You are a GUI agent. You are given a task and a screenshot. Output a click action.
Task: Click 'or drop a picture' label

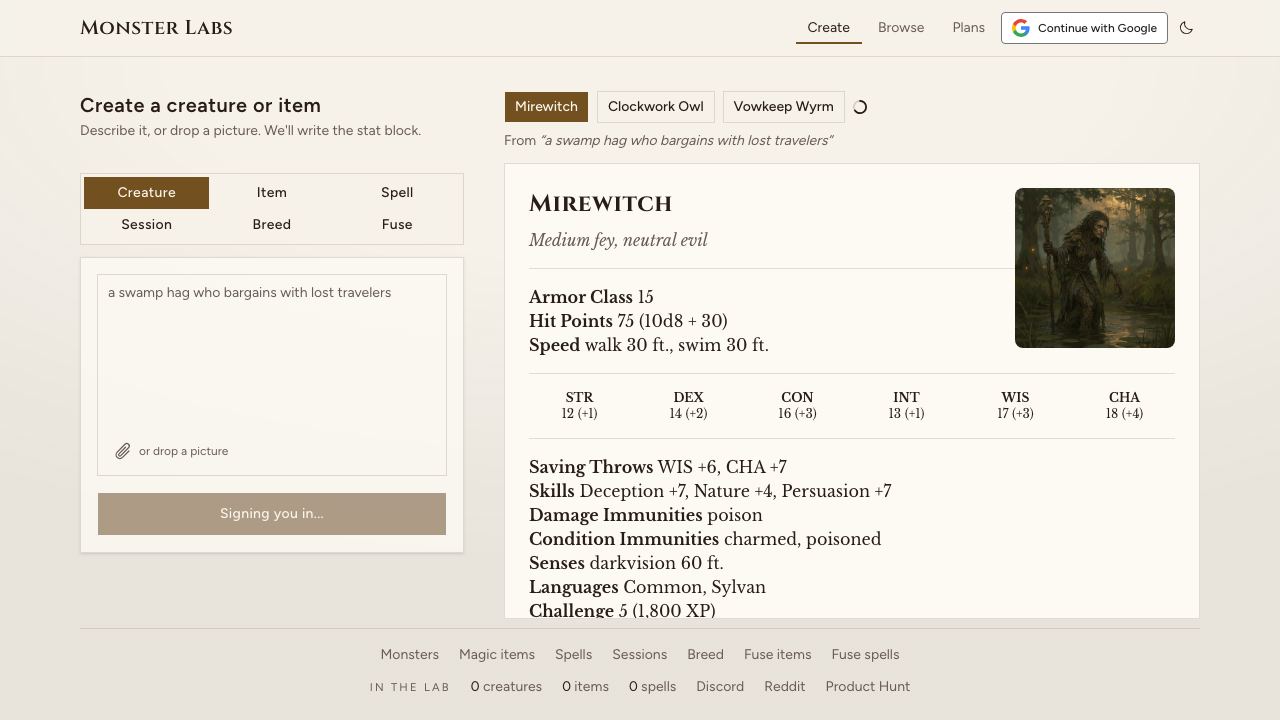coord(183,451)
